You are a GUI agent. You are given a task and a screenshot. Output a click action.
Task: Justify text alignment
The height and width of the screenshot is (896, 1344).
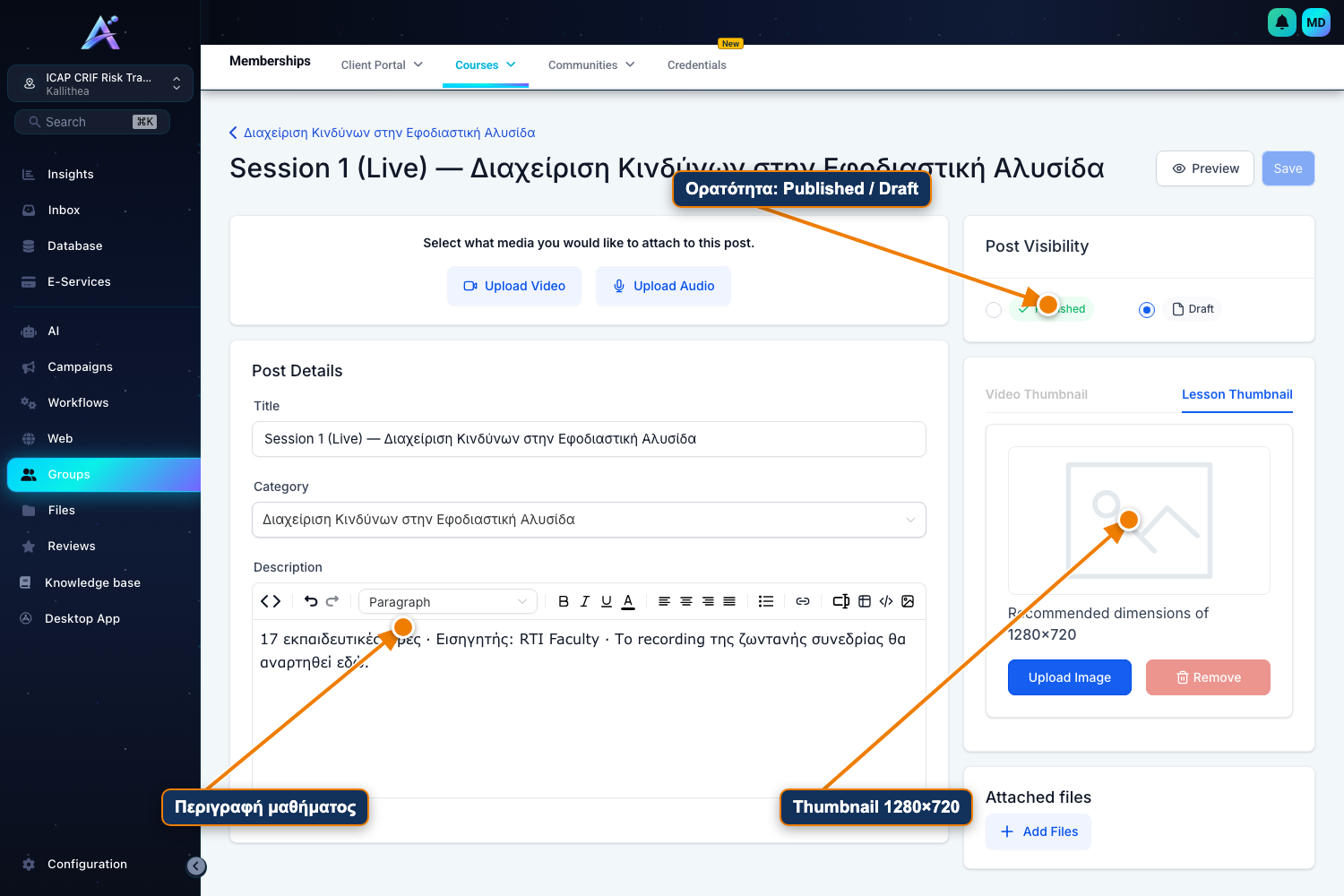click(x=729, y=601)
